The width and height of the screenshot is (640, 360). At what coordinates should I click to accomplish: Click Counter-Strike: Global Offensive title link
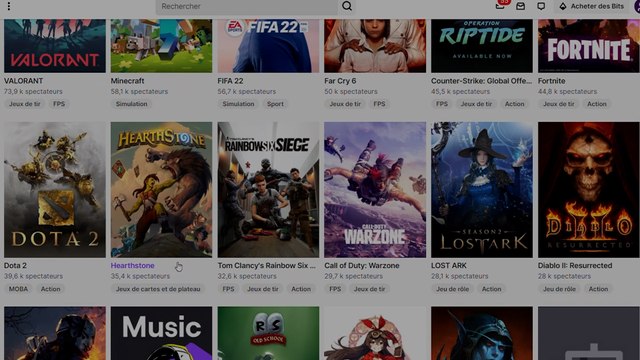click(x=481, y=81)
